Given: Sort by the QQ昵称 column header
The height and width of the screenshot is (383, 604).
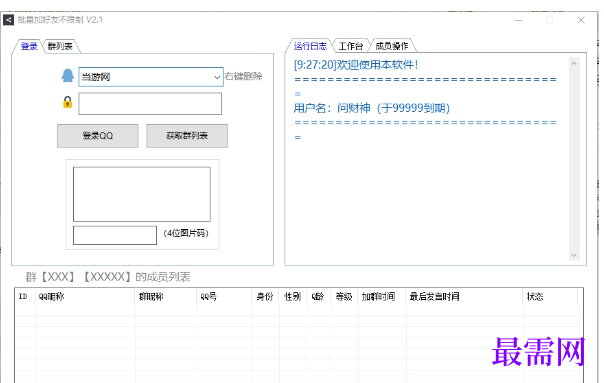Looking at the screenshot, I should [x=85, y=297].
